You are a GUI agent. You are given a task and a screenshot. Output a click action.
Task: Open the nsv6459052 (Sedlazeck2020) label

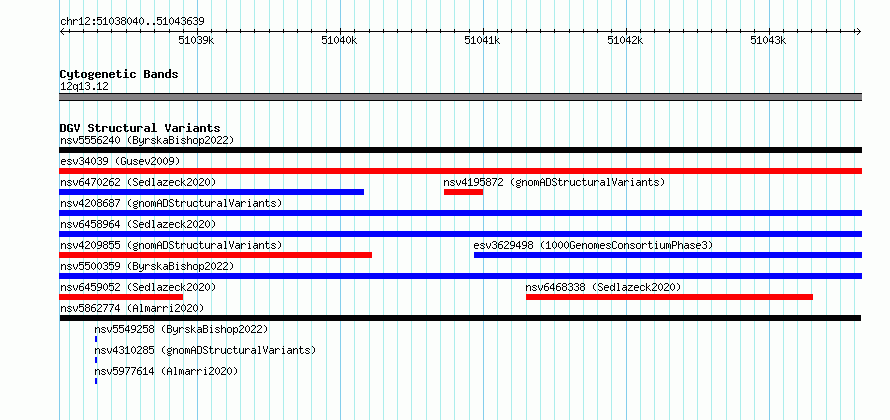click(138, 287)
